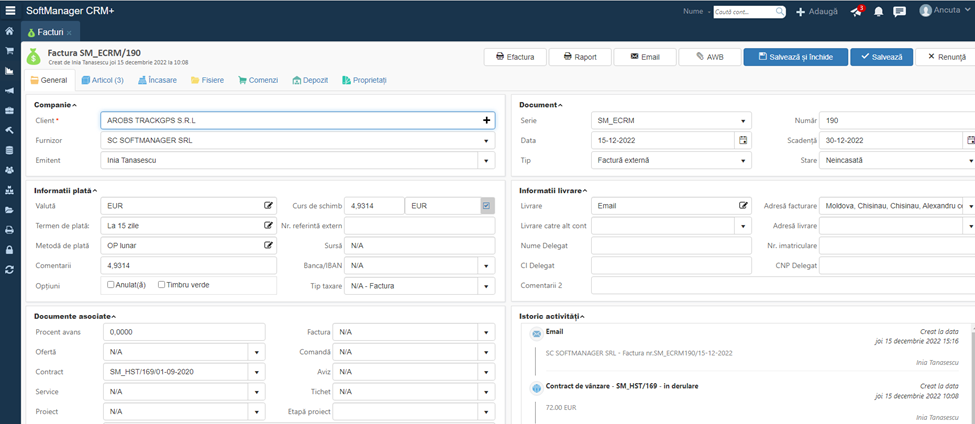Click the Procent avans field
The image size is (975, 424).
184,332
